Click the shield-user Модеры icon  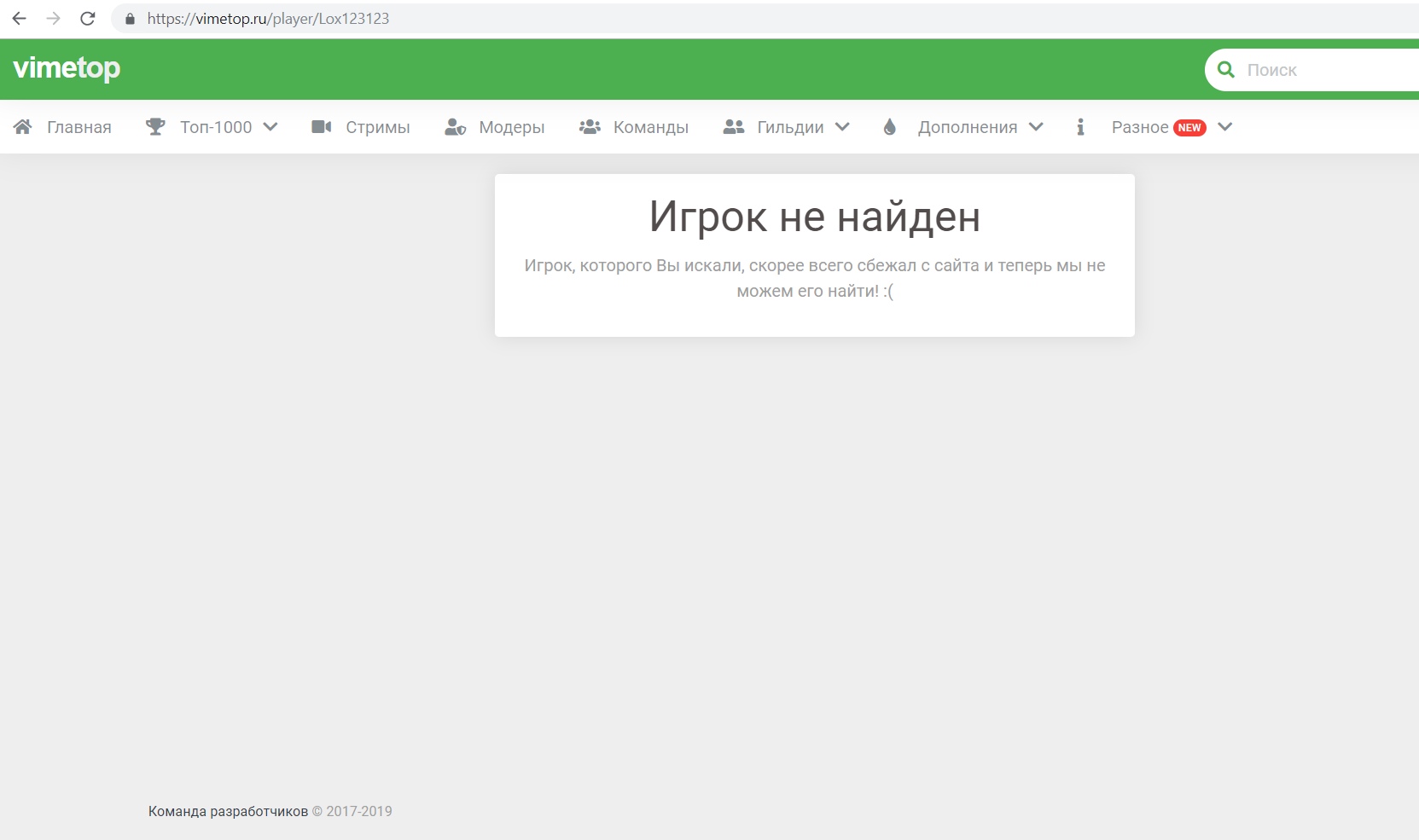coord(456,127)
